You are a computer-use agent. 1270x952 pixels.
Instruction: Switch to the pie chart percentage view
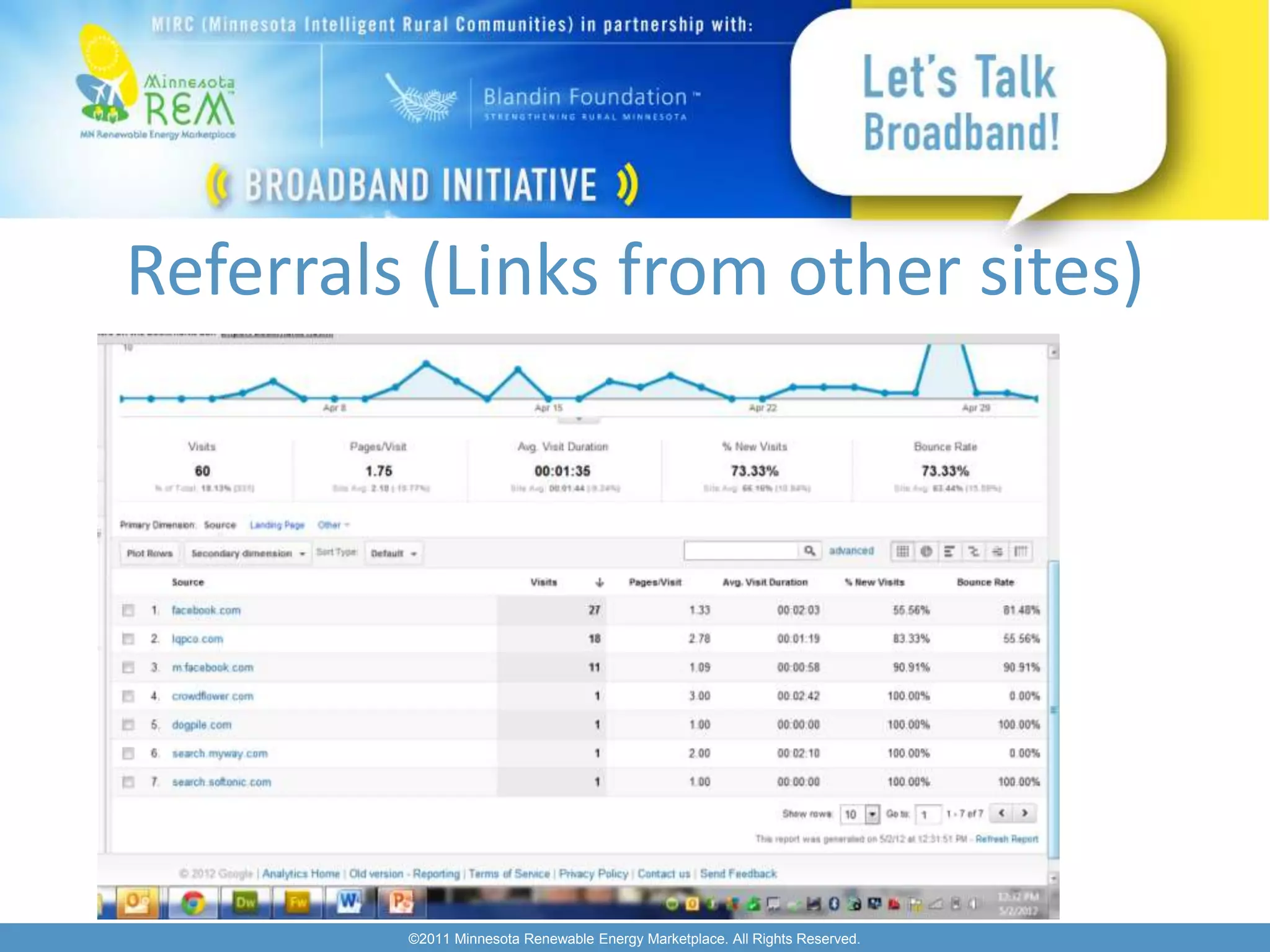(926, 551)
